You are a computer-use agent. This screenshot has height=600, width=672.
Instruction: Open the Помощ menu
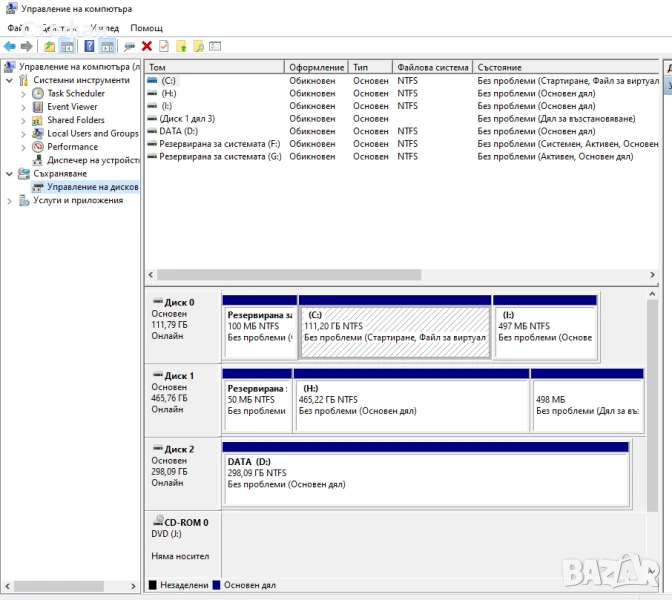coord(146,28)
